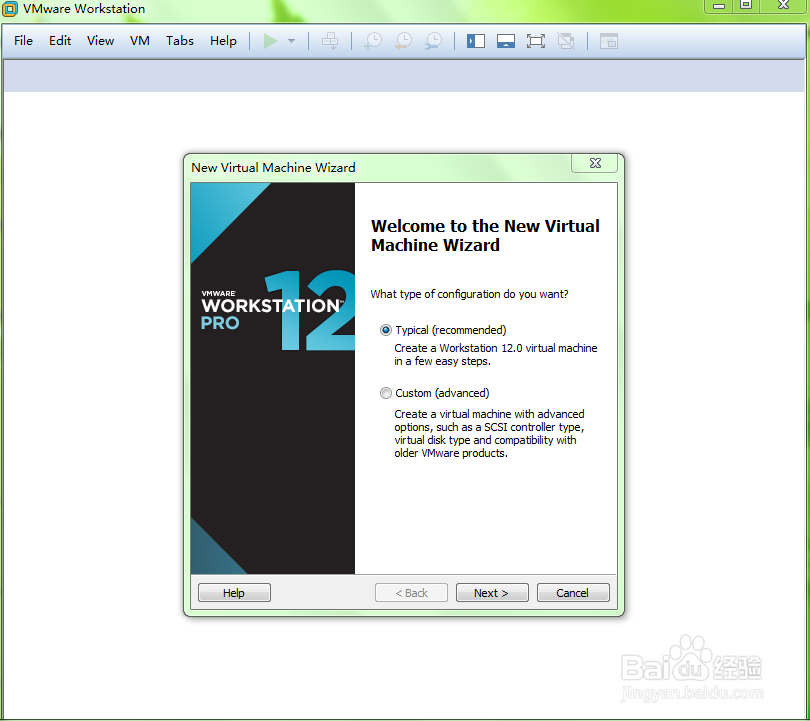Click Next to continue the wizard

[x=492, y=592]
